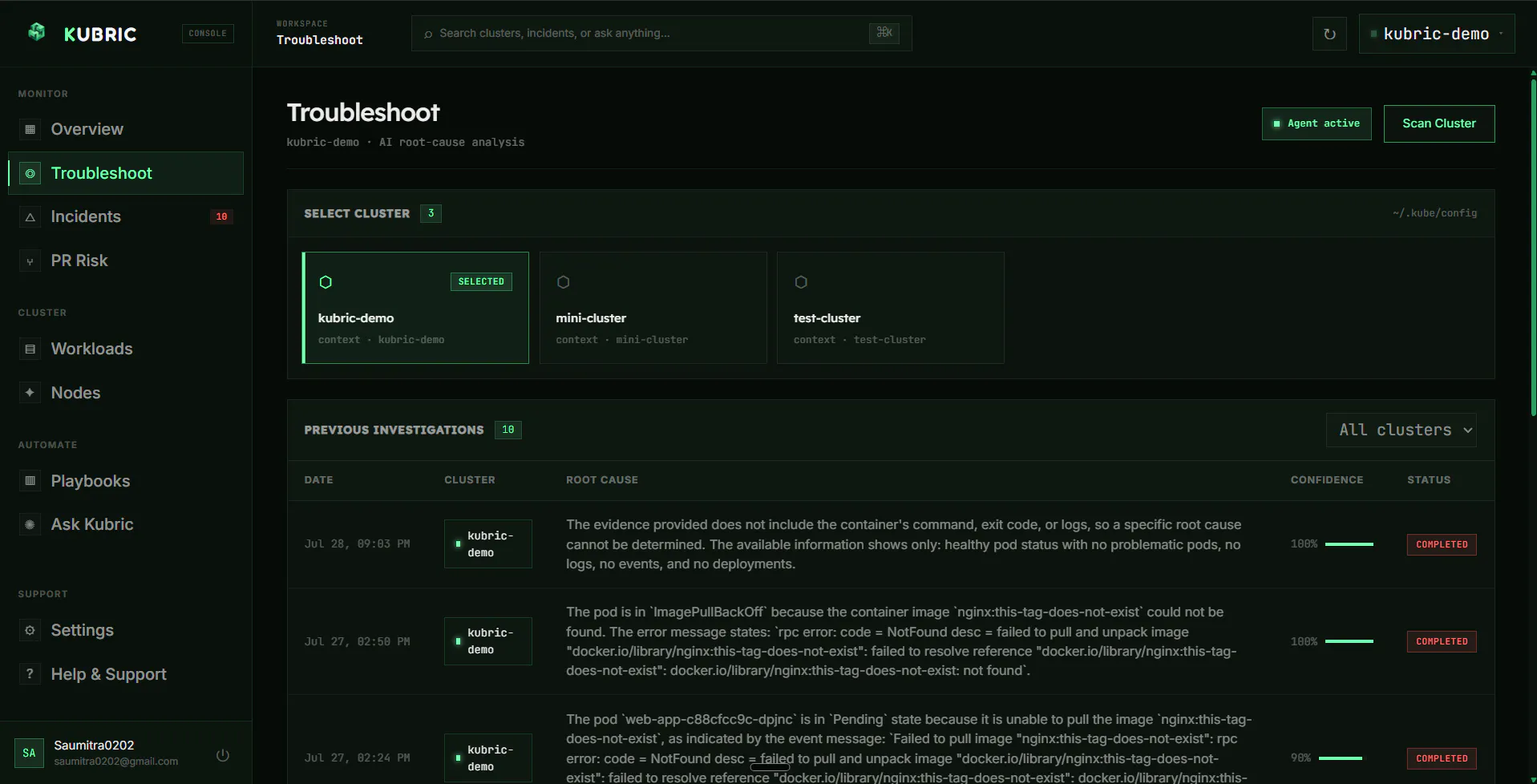
Task: Open Ask Kubric assistant
Action: coord(126,524)
